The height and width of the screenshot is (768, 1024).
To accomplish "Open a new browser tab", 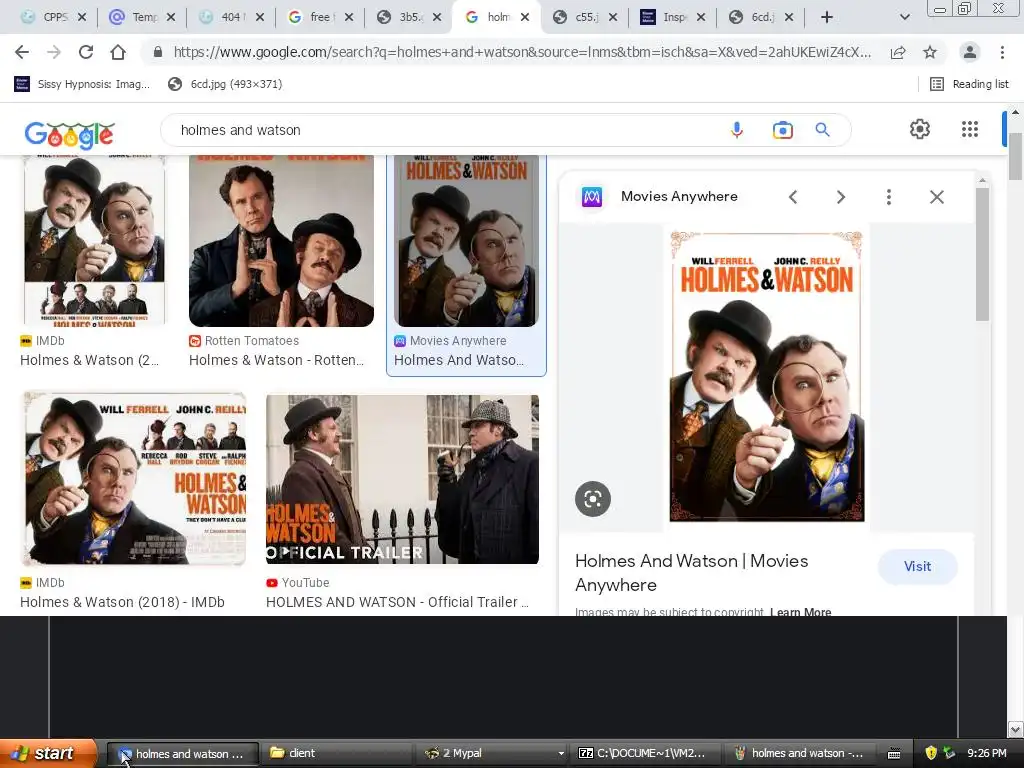I will (827, 17).
